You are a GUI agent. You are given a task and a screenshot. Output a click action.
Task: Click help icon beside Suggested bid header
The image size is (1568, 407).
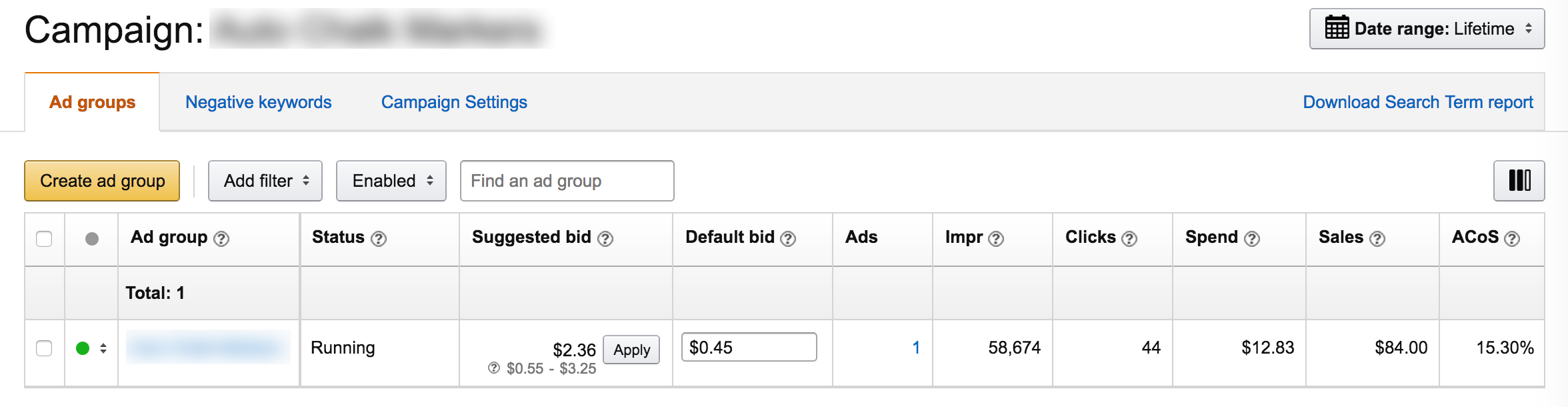[605, 238]
